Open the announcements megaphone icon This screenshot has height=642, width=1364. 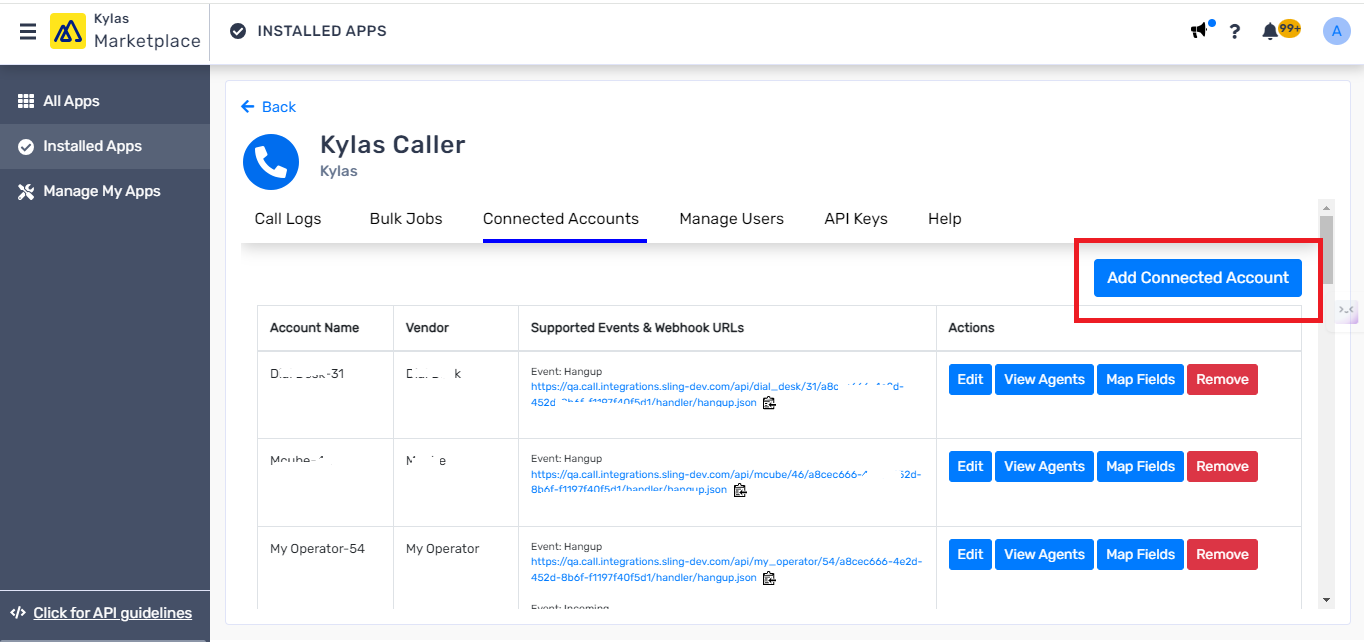tap(1199, 31)
